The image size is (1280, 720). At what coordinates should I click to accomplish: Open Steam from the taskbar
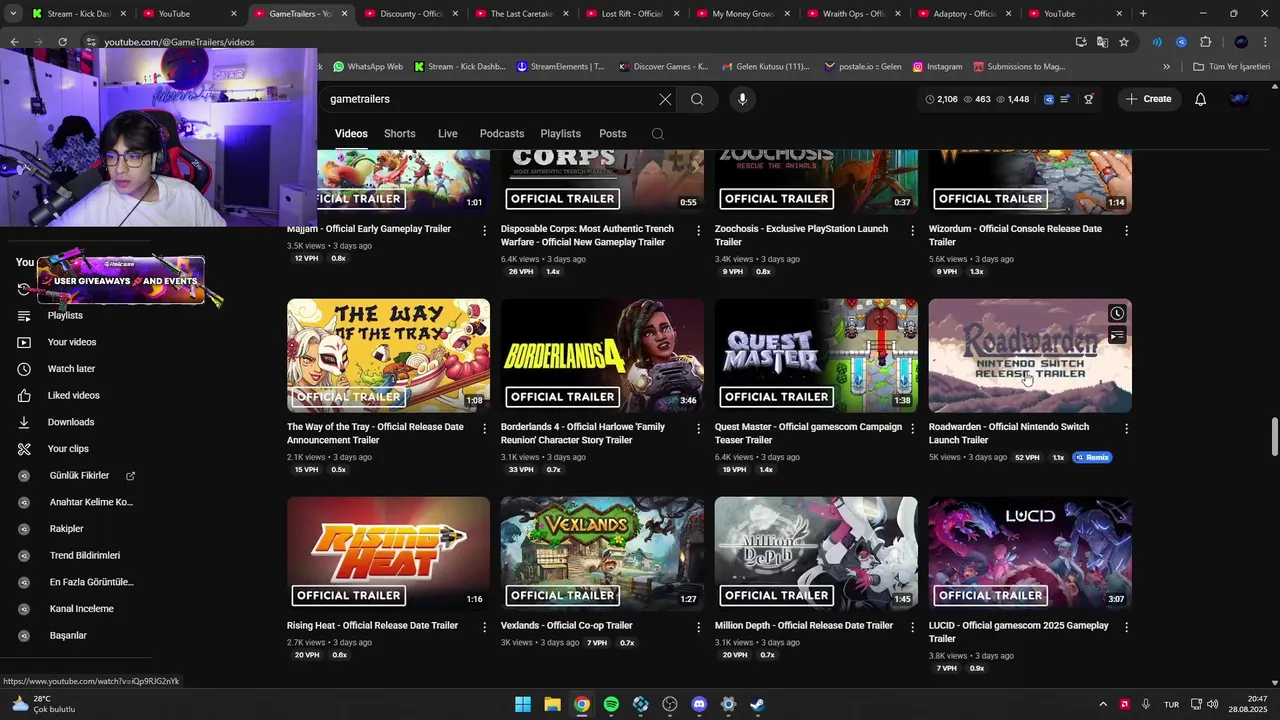coord(757,704)
